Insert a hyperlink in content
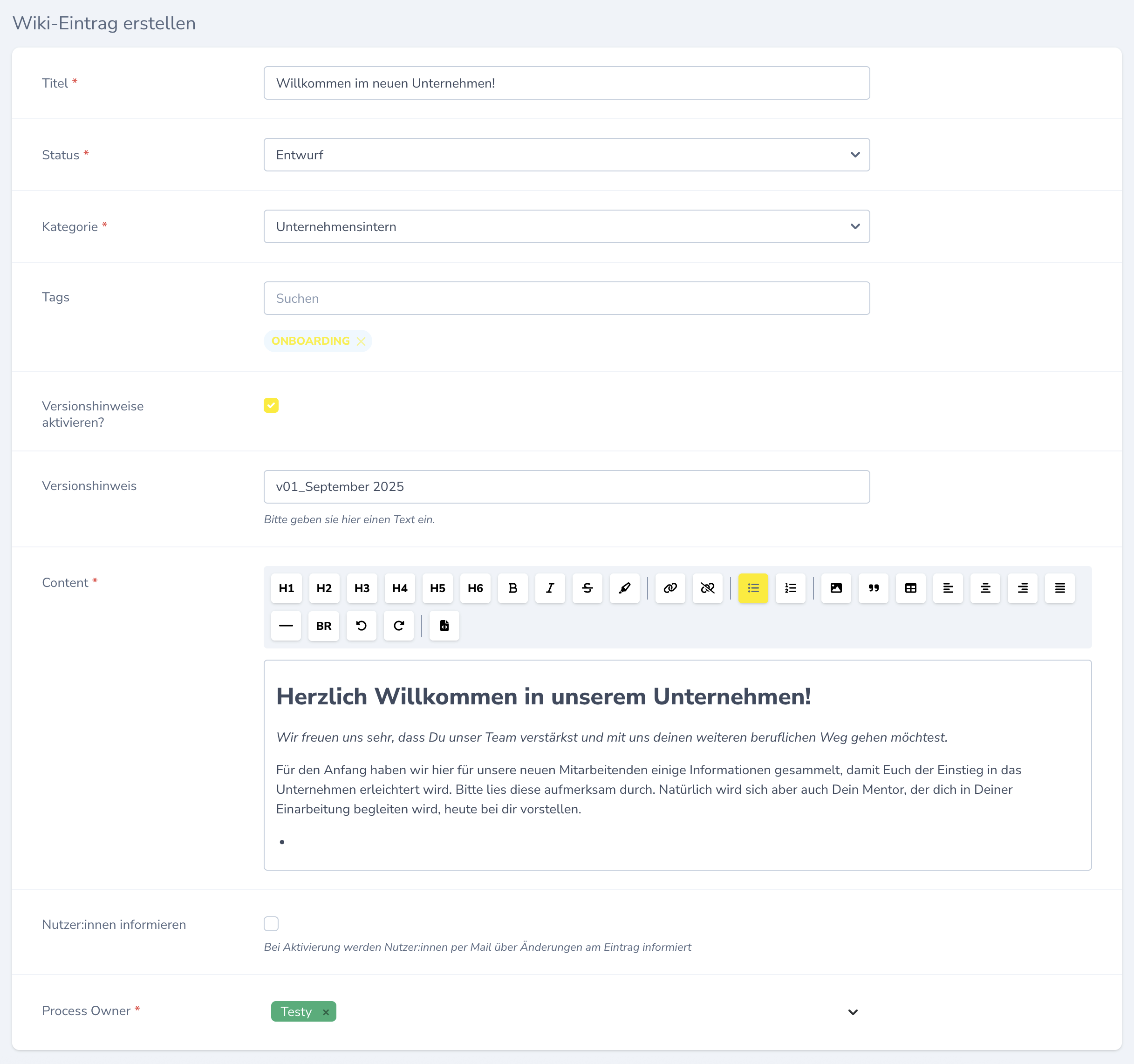The image size is (1134, 1064). point(669,588)
